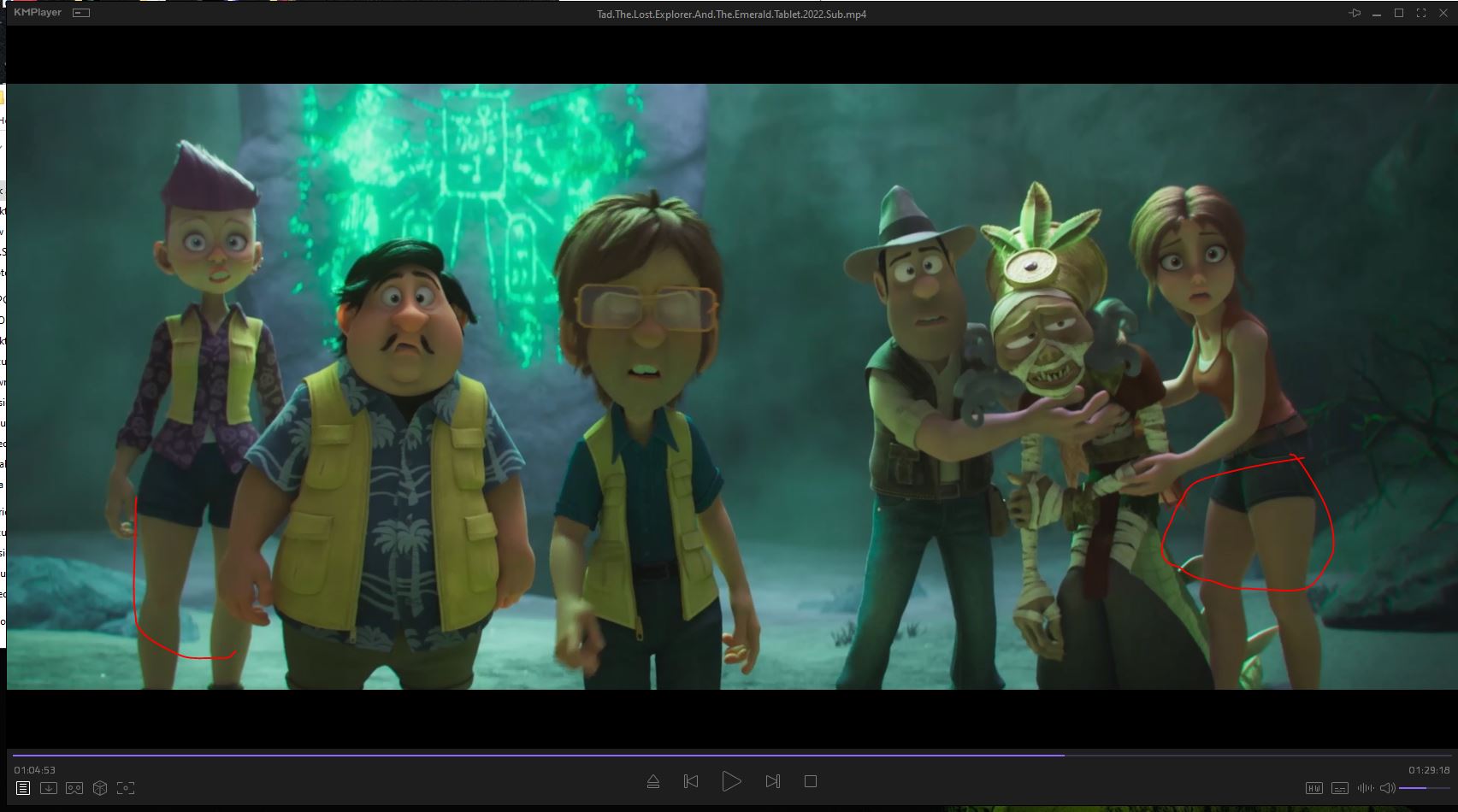Open the KMPlayer main menu

(38, 13)
